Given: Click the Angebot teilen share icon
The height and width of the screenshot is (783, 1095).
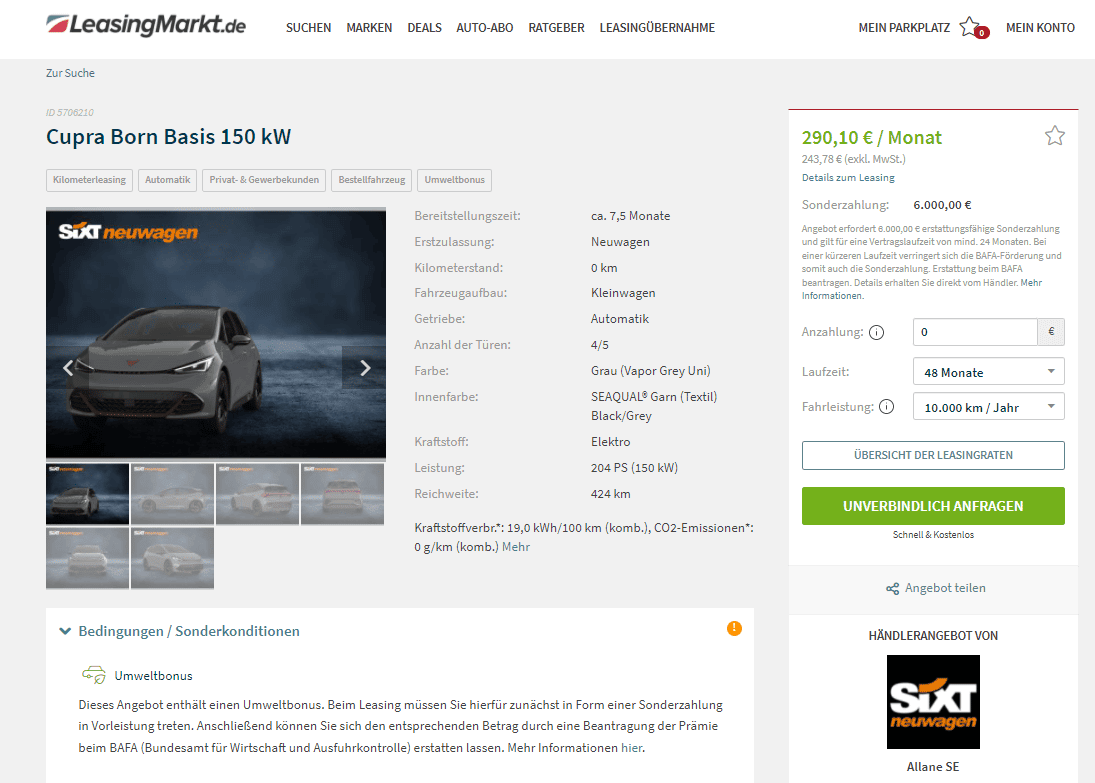Looking at the screenshot, I should pyautogui.click(x=892, y=589).
